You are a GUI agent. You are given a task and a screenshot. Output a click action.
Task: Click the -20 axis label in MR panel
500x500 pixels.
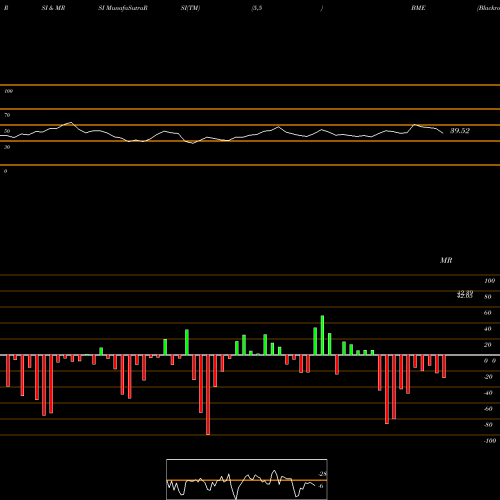488,377
